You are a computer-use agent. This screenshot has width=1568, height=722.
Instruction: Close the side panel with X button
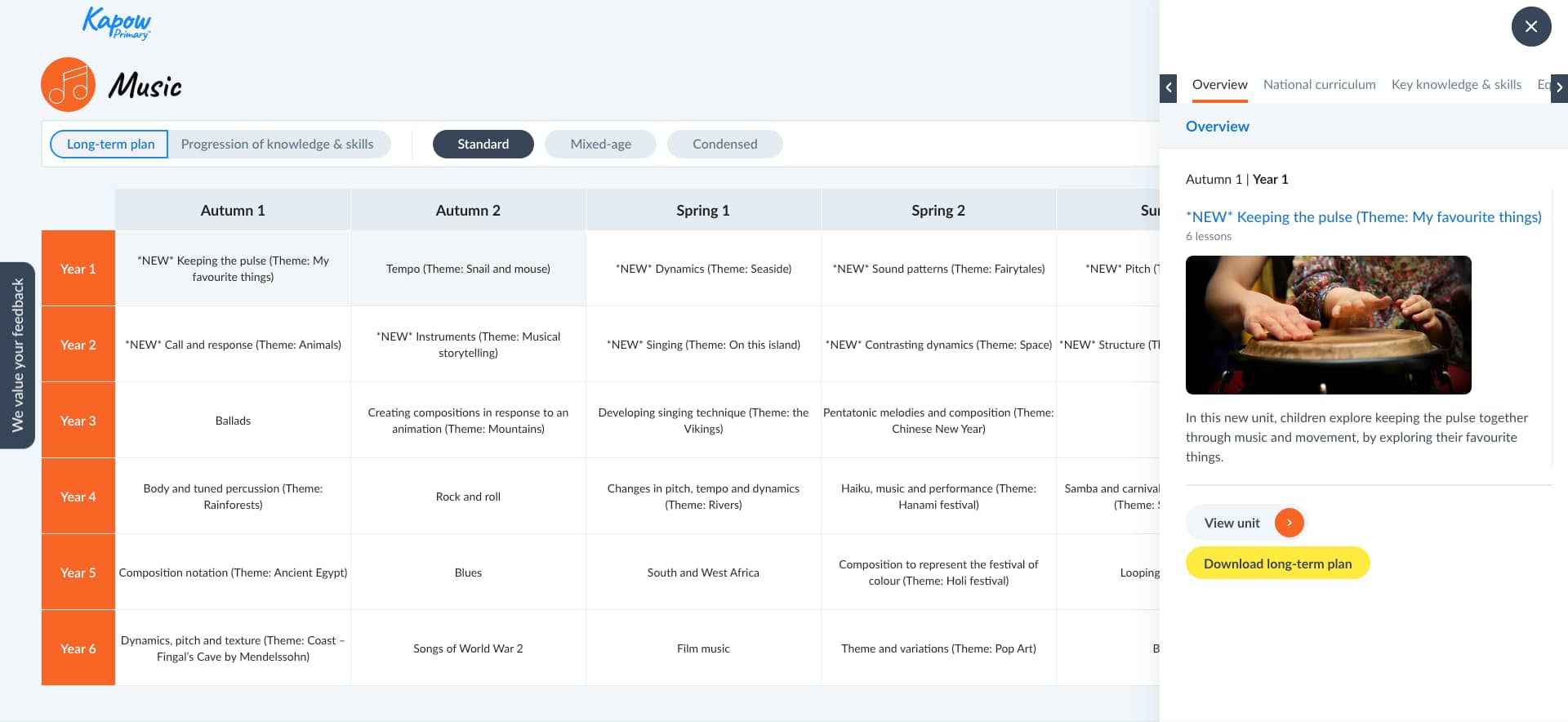(1531, 26)
